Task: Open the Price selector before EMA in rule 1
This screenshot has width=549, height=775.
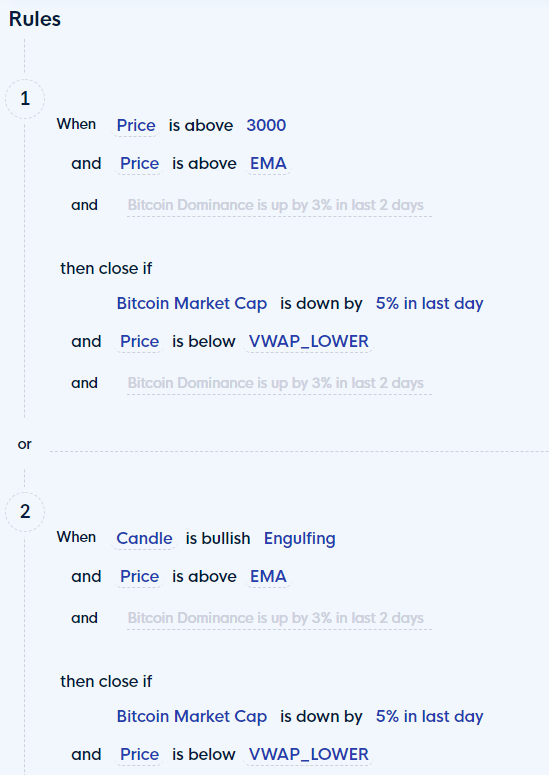Action: click(x=139, y=164)
